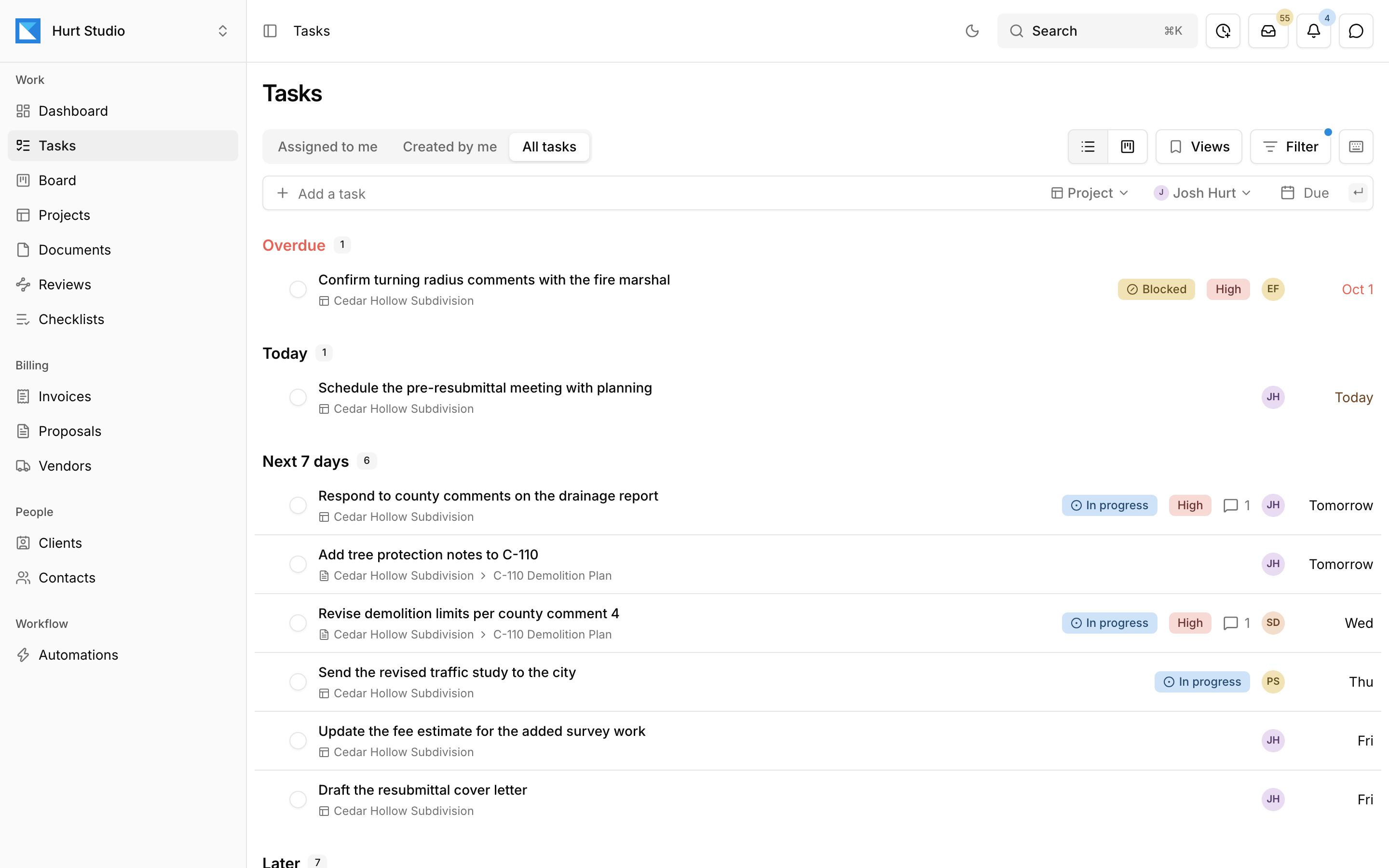
Task: Open the Hurt Studio workspace switcher
Action: coord(123,31)
